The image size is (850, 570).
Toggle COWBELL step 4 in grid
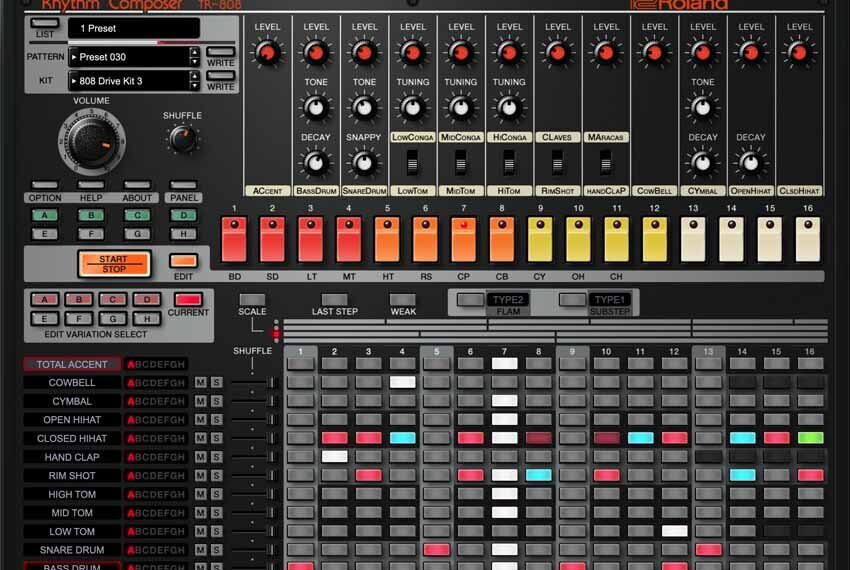402,382
